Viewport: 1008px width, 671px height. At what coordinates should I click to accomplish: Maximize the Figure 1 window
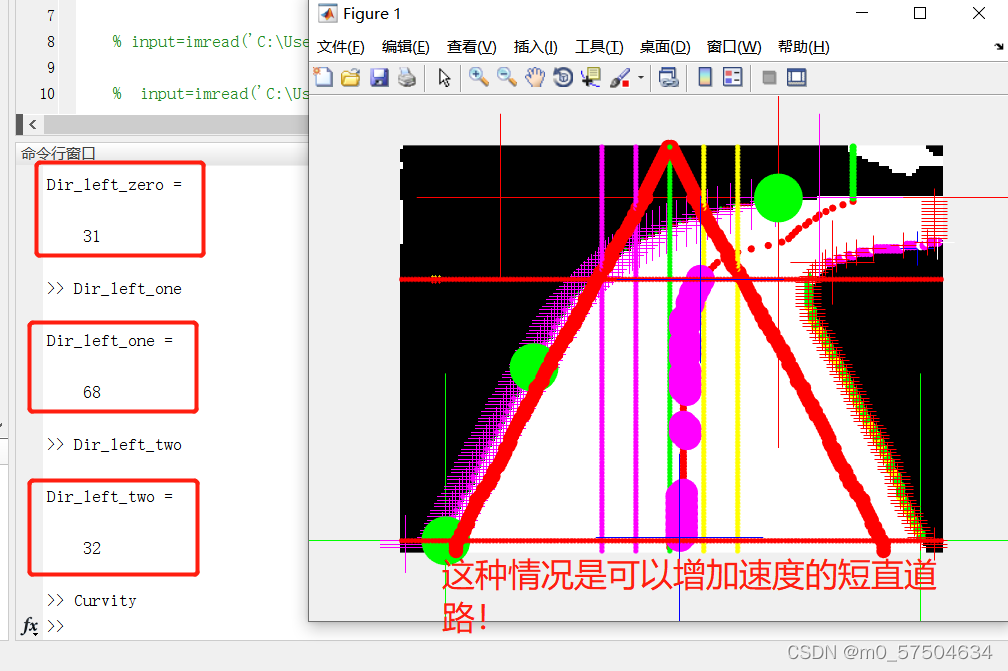(920, 13)
